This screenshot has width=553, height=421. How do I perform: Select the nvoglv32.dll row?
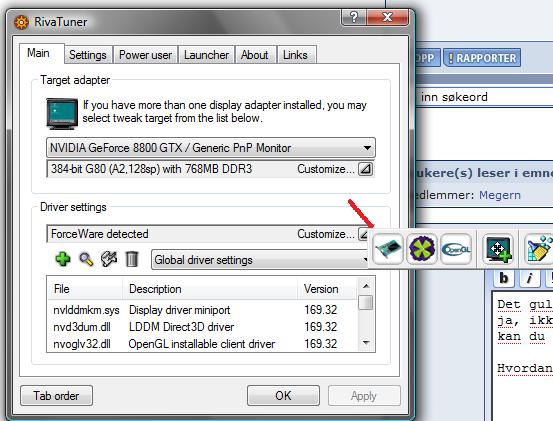pyautogui.click(x=203, y=344)
